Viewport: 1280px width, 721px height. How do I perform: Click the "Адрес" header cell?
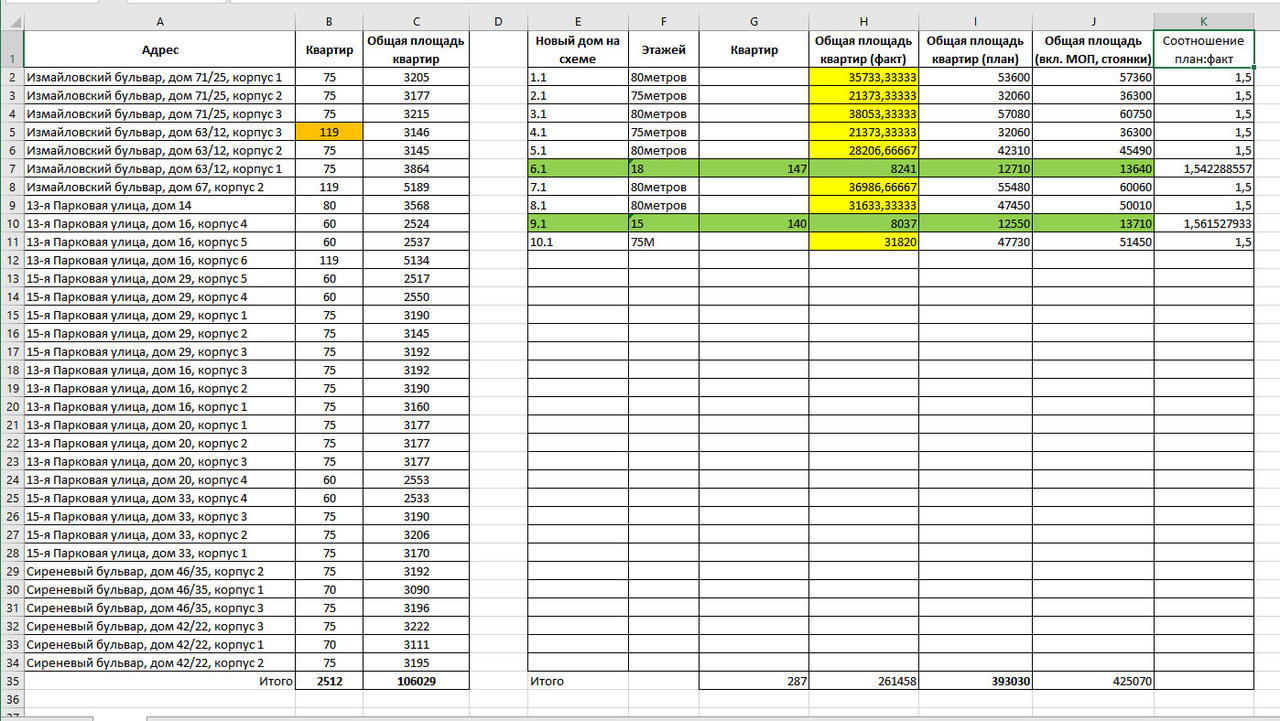coord(159,49)
